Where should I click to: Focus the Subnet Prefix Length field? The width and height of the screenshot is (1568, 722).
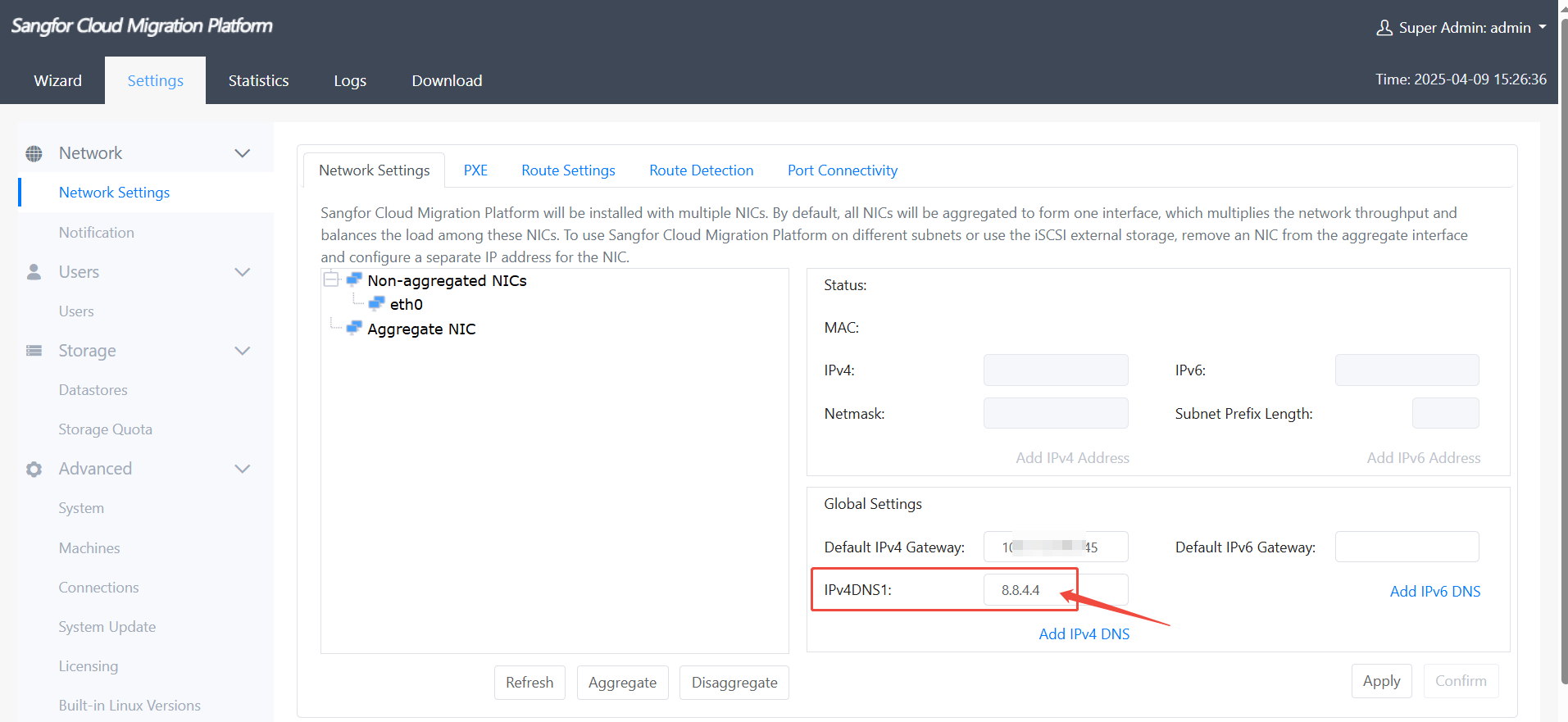click(x=1445, y=413)
